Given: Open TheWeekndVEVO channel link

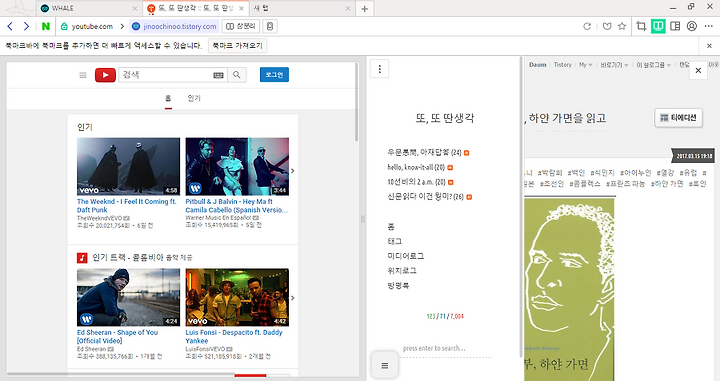Looking at the screenshot, I should pos(100,218).
